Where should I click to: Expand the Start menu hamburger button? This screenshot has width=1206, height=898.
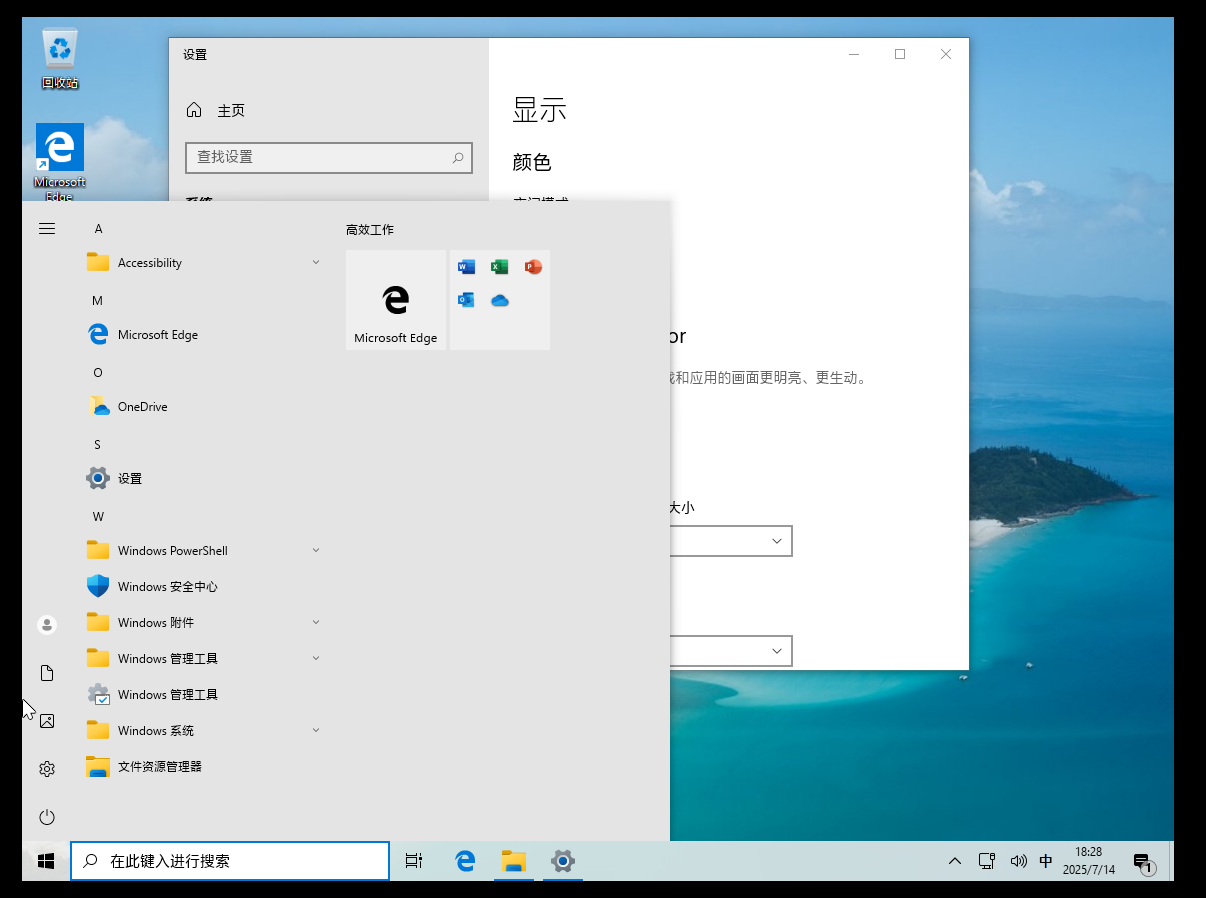pyautogui.click(x=47, y=229)
